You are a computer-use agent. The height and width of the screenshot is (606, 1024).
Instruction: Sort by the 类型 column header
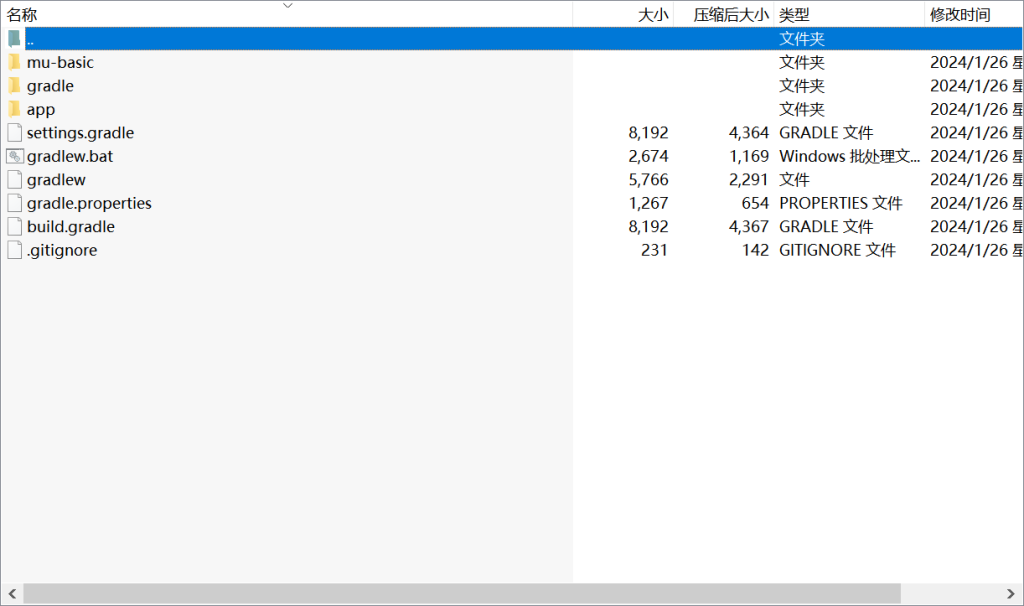[794, 15]
